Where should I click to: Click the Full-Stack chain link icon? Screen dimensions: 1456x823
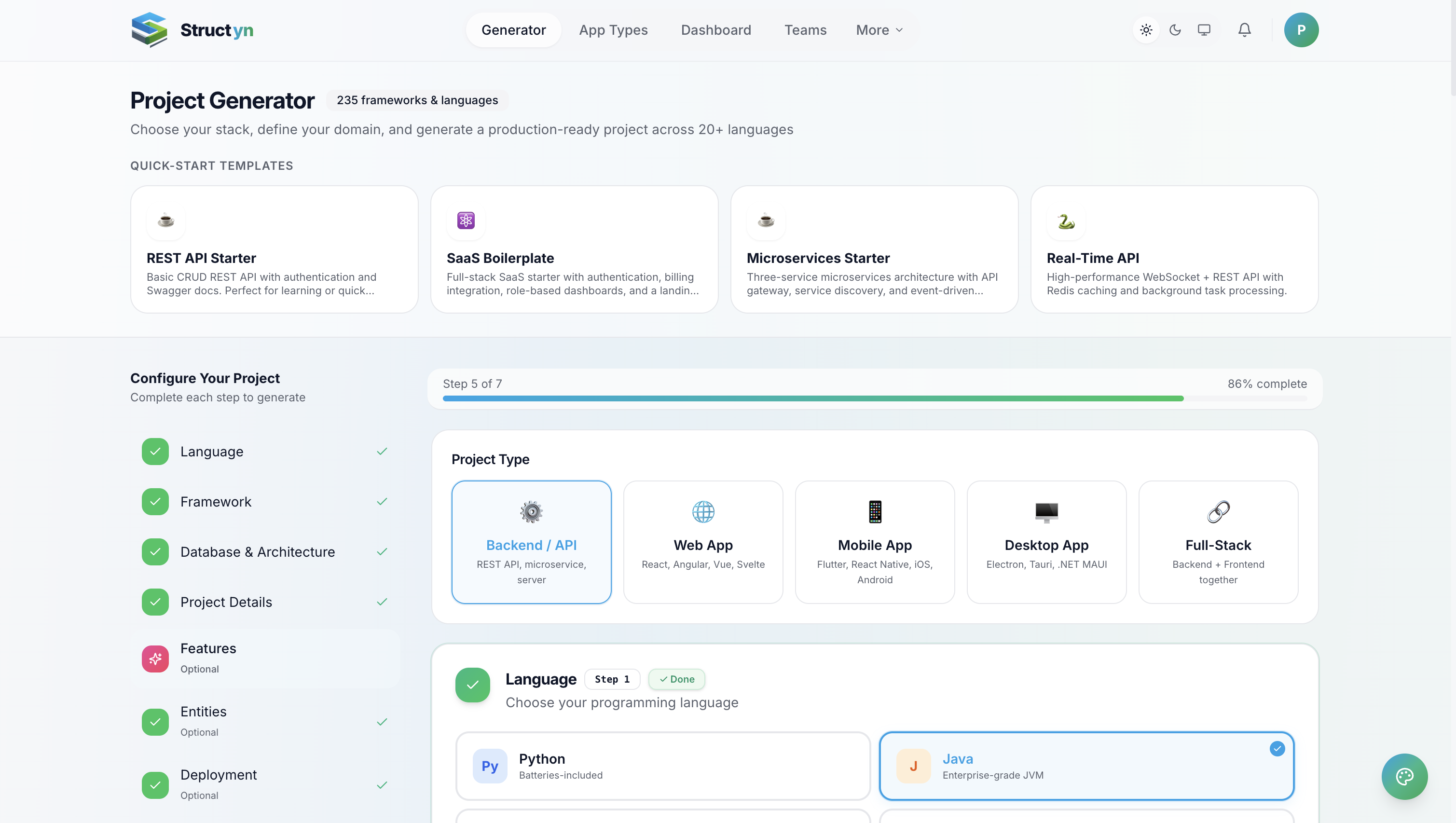pyautogui.click(x=1218, y=512)
